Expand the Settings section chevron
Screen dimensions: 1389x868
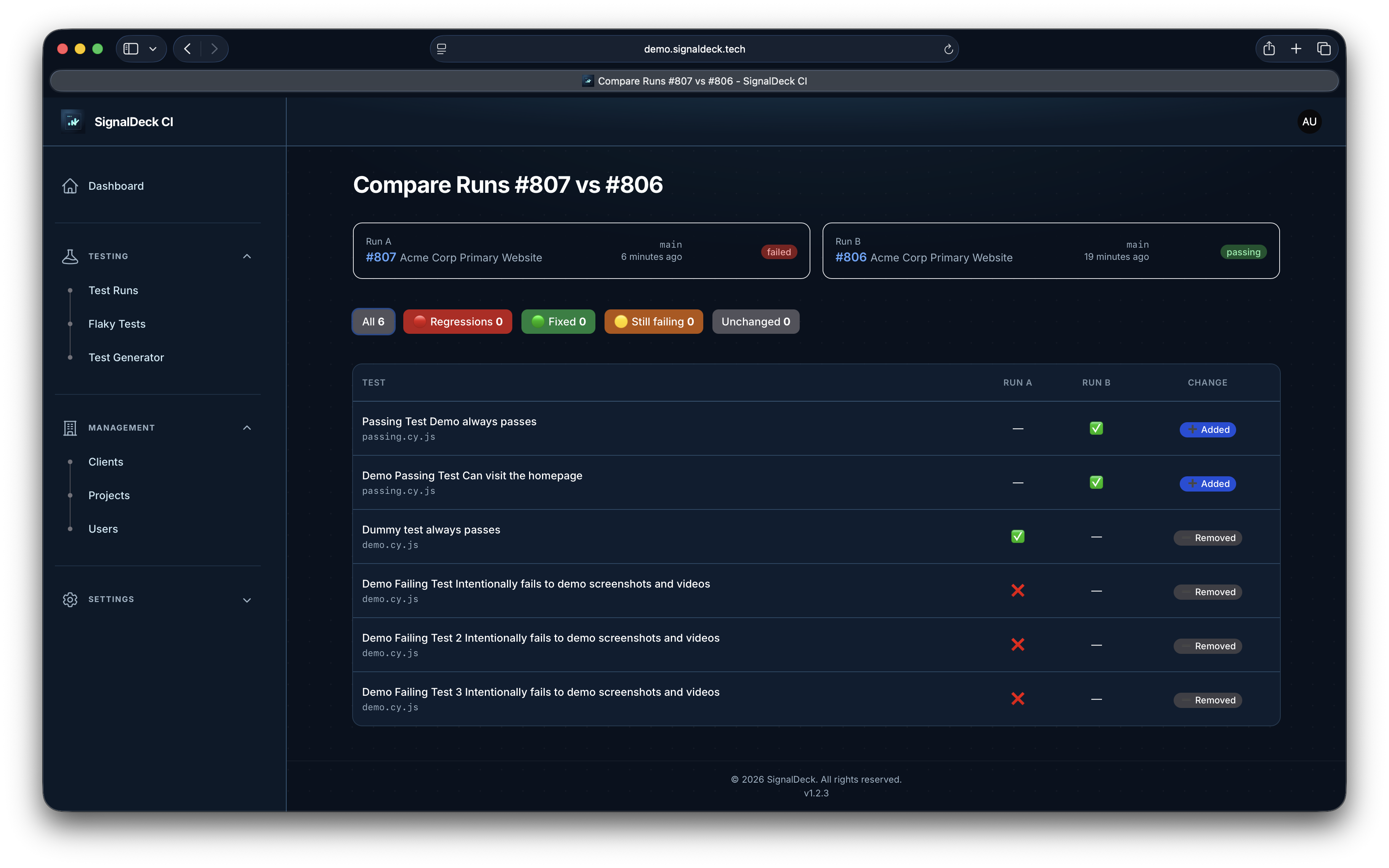(x=247, y=600)
